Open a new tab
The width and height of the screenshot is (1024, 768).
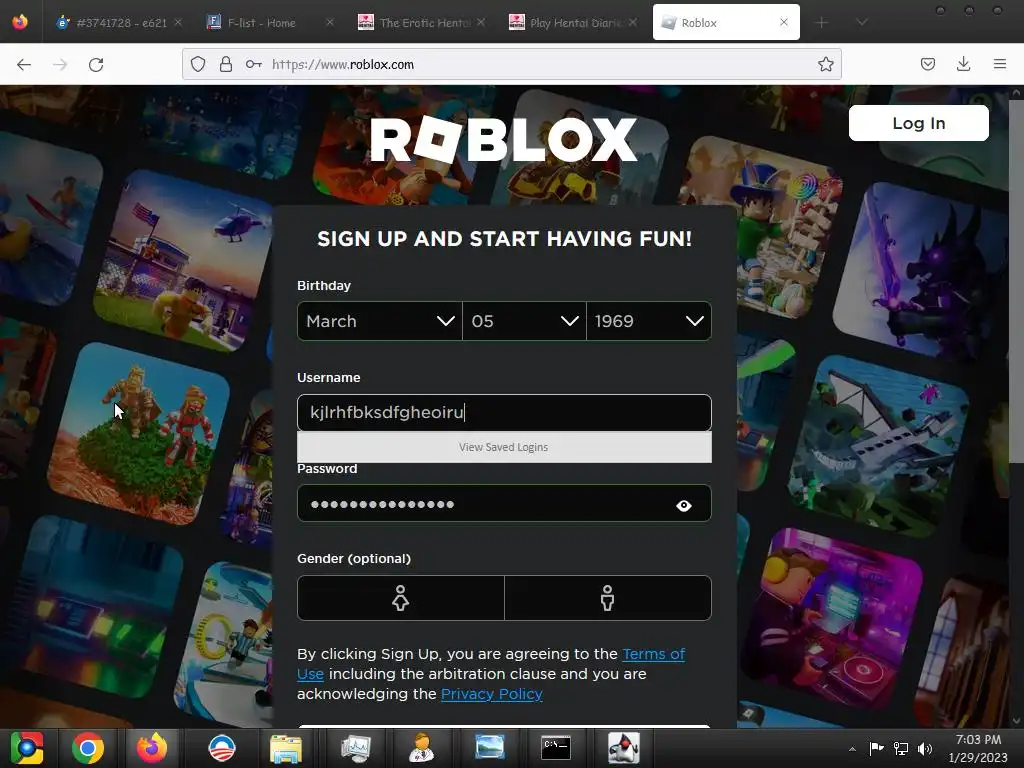822,23
